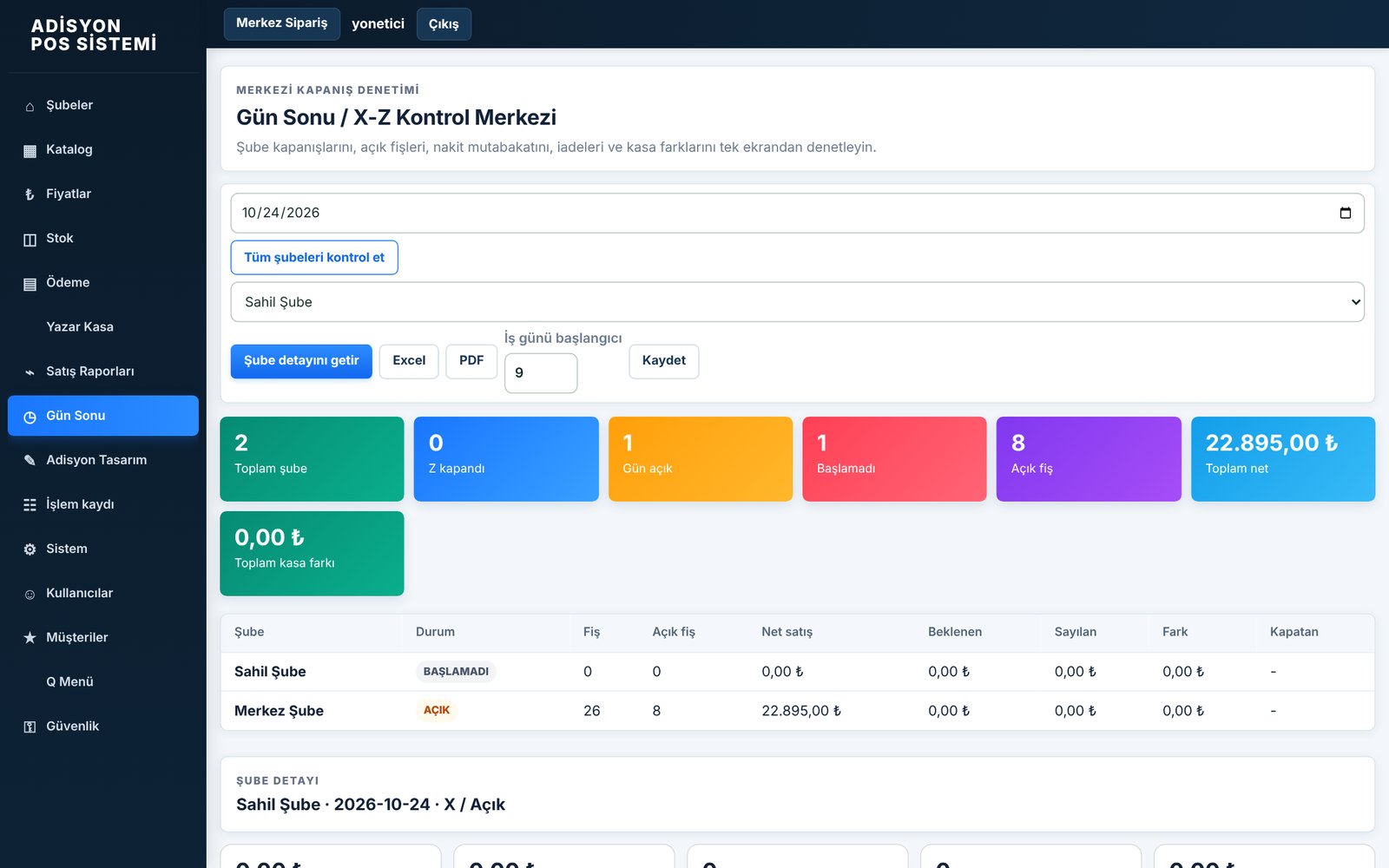Click the Satış Raporları chart icon
1389x868 pixels.
(30, 372)
